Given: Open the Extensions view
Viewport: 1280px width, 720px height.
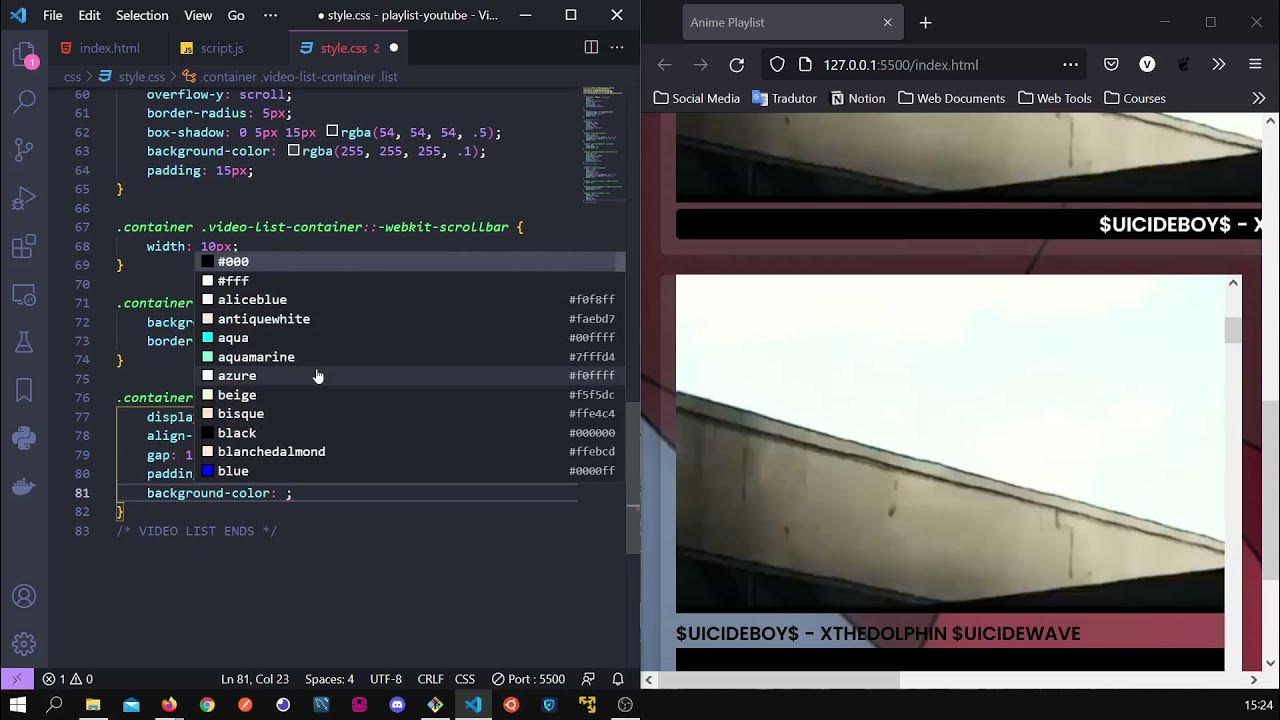Looking at the screenshot, I should (x=24, y=246).
